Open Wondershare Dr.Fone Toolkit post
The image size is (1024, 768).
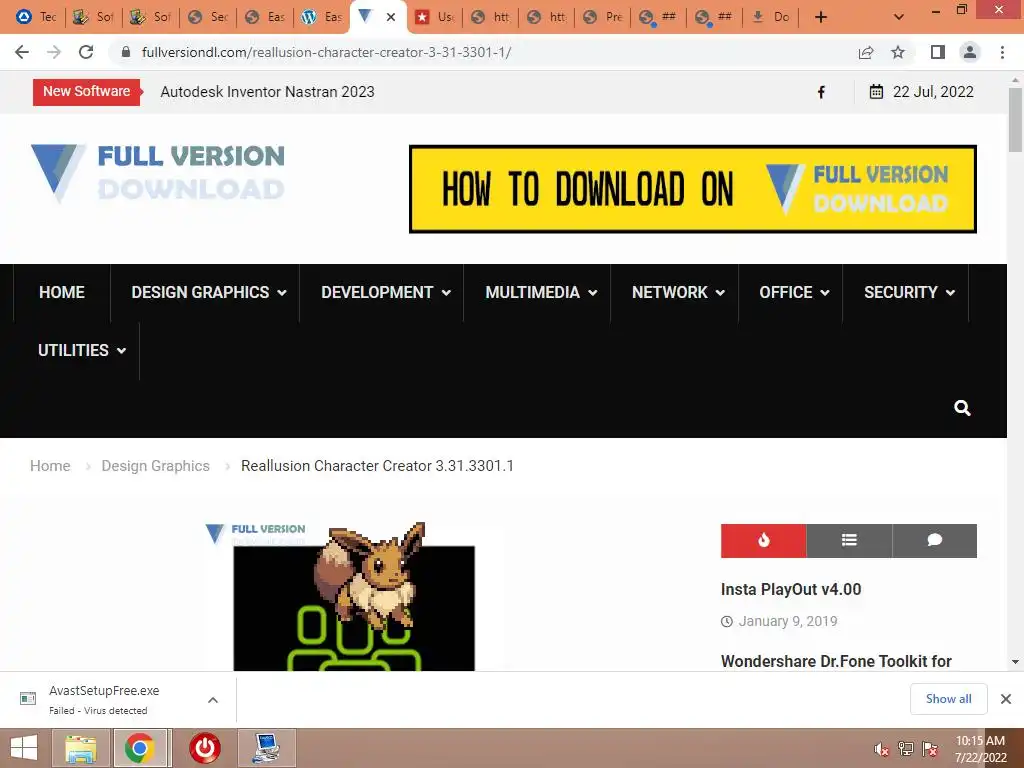click(x=836, y=661)
